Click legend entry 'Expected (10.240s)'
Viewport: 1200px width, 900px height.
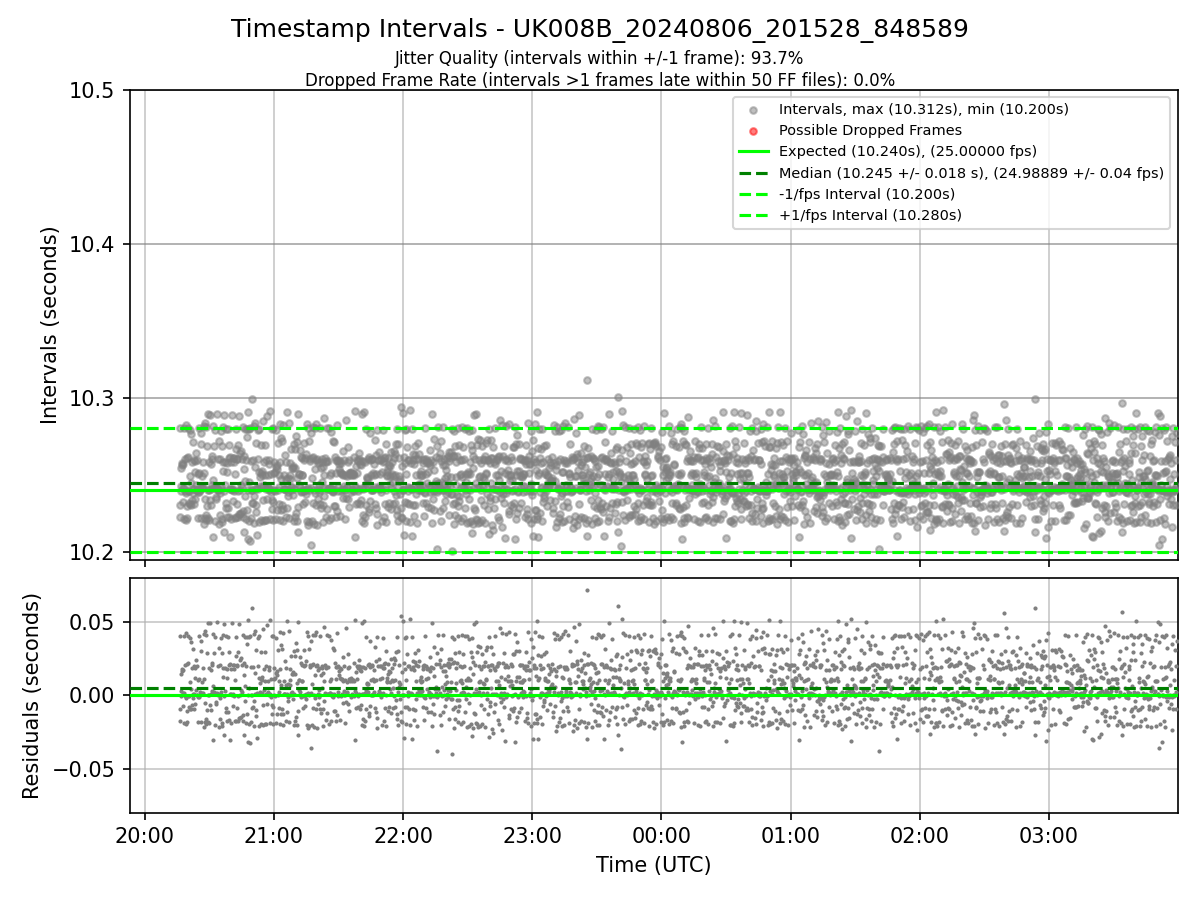click(x=908, y=151)
